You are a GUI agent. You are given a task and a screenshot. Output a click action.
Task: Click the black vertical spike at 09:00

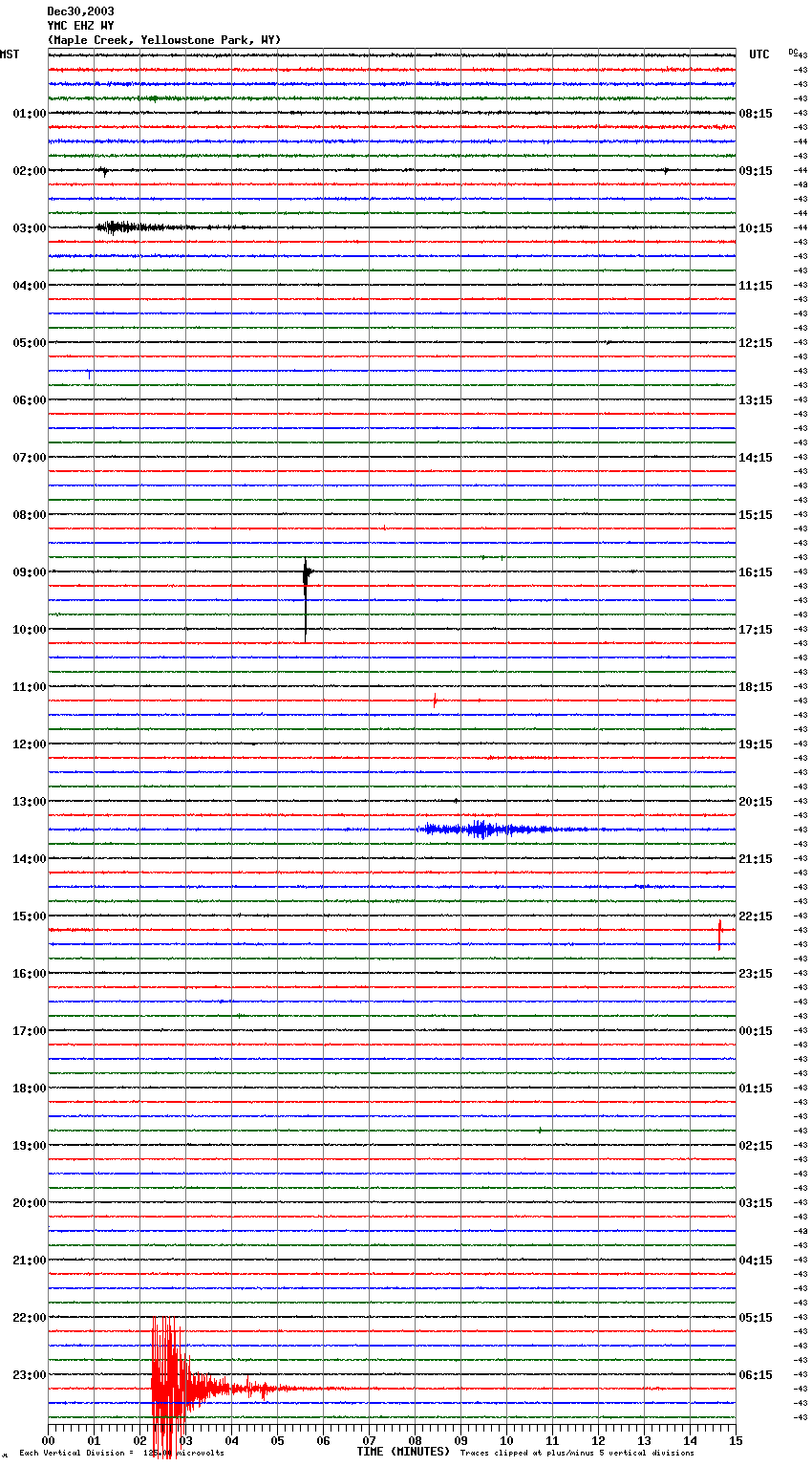click(306, 598)
